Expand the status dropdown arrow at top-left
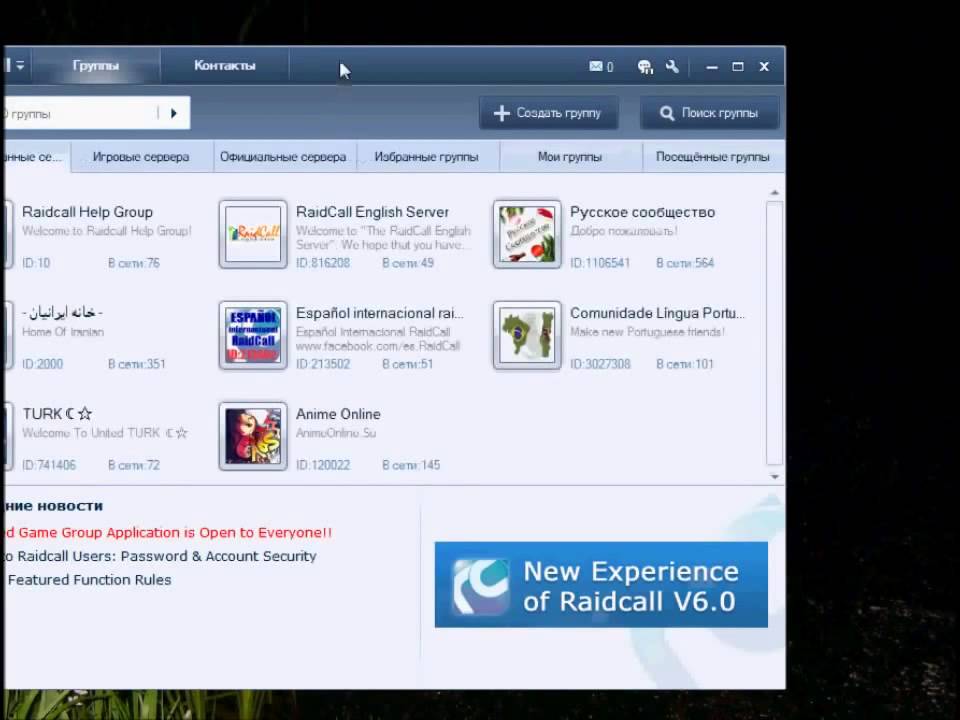 [20, 65]
